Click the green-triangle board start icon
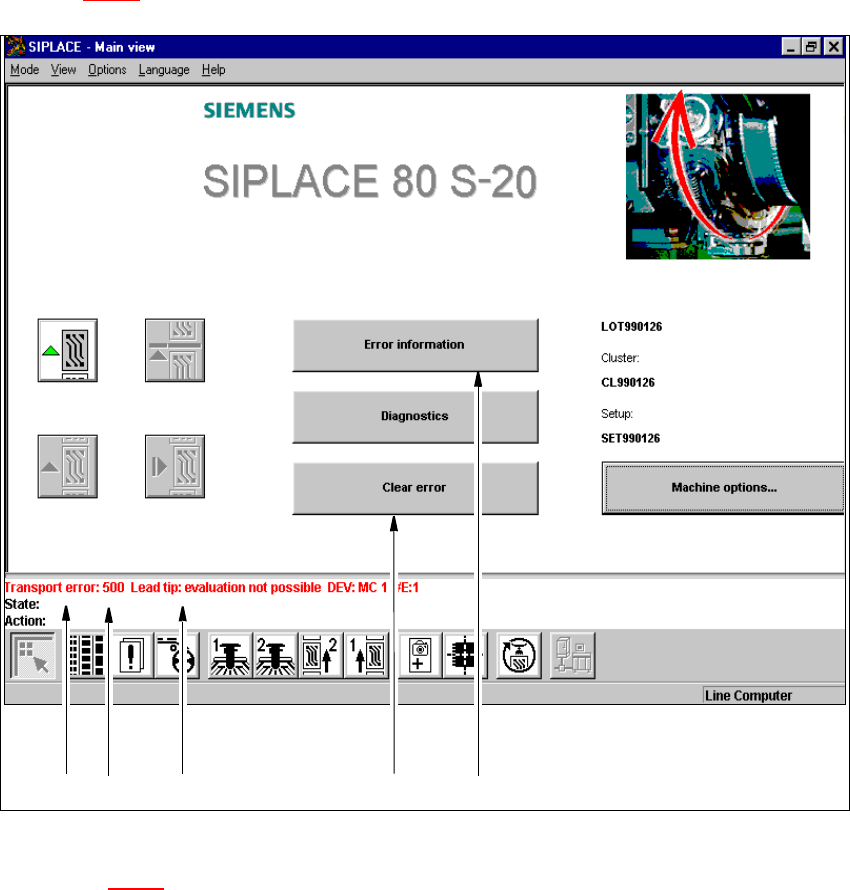Viewport: 850px width, 890px height. tap(68, 350)
